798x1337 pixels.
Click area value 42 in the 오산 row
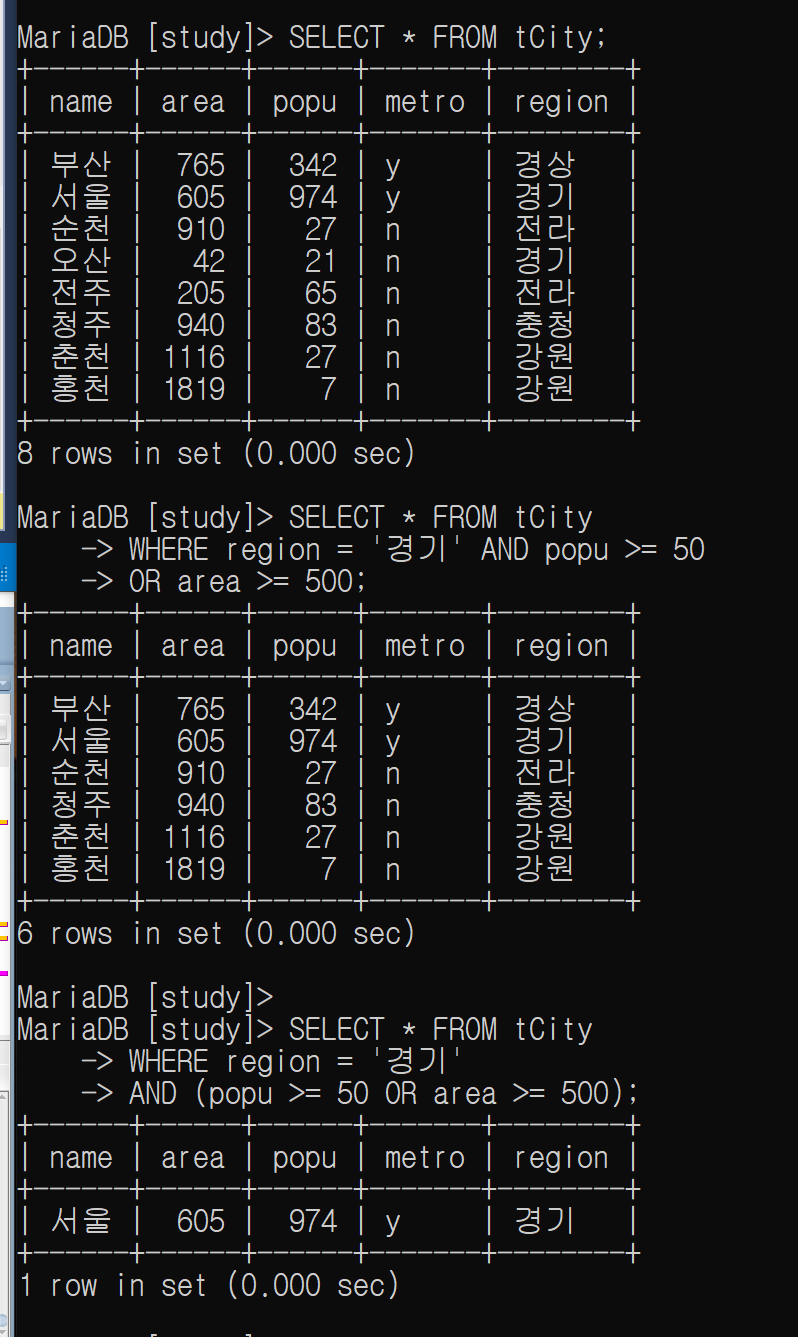[x=209, y=262]
